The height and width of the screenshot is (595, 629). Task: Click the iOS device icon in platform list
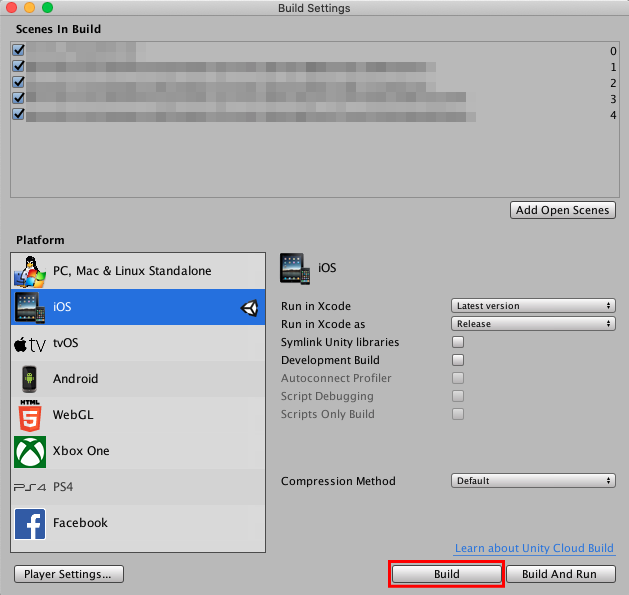(30, 307)
